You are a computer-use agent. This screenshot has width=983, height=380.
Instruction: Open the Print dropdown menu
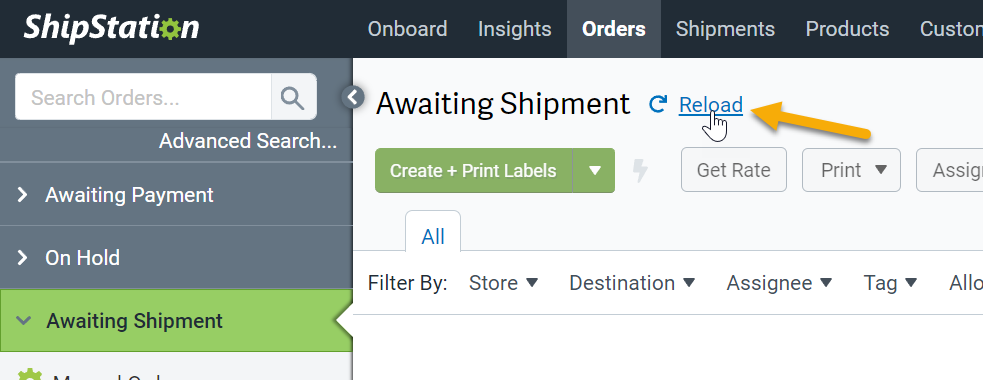(851, 170)
